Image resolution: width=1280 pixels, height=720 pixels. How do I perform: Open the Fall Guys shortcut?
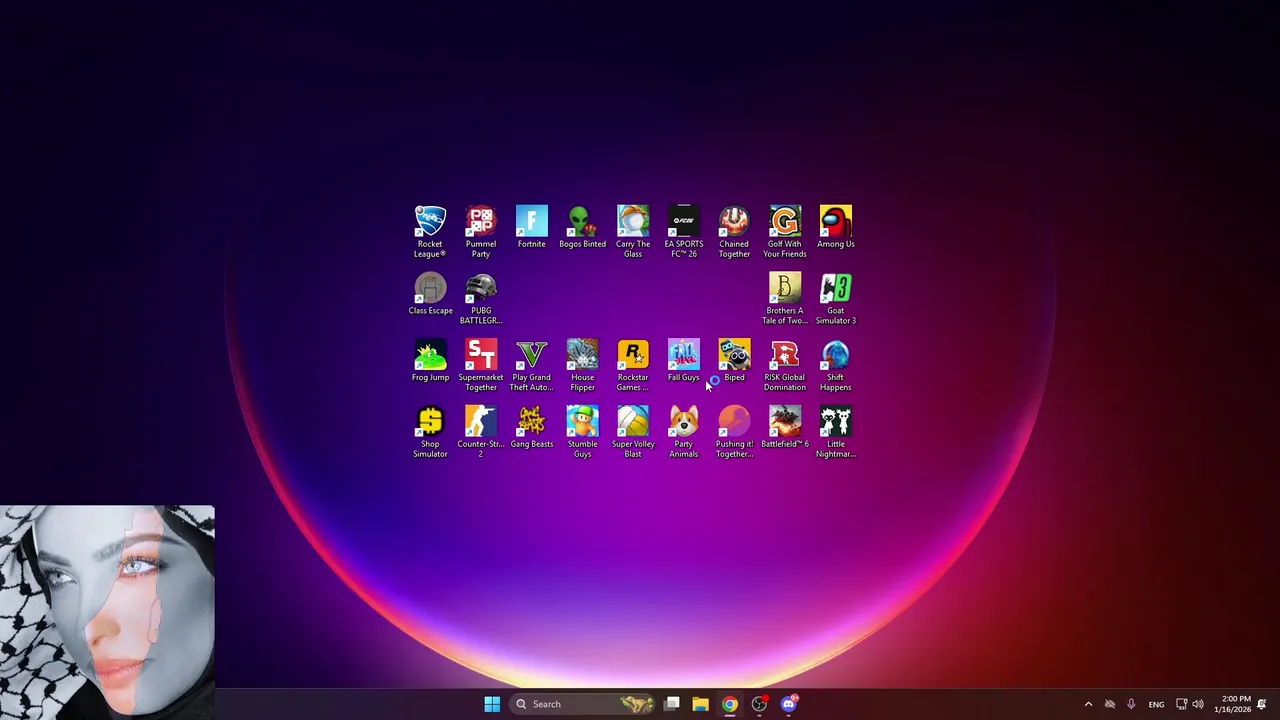pyautogui.click(x=684, y=361)
